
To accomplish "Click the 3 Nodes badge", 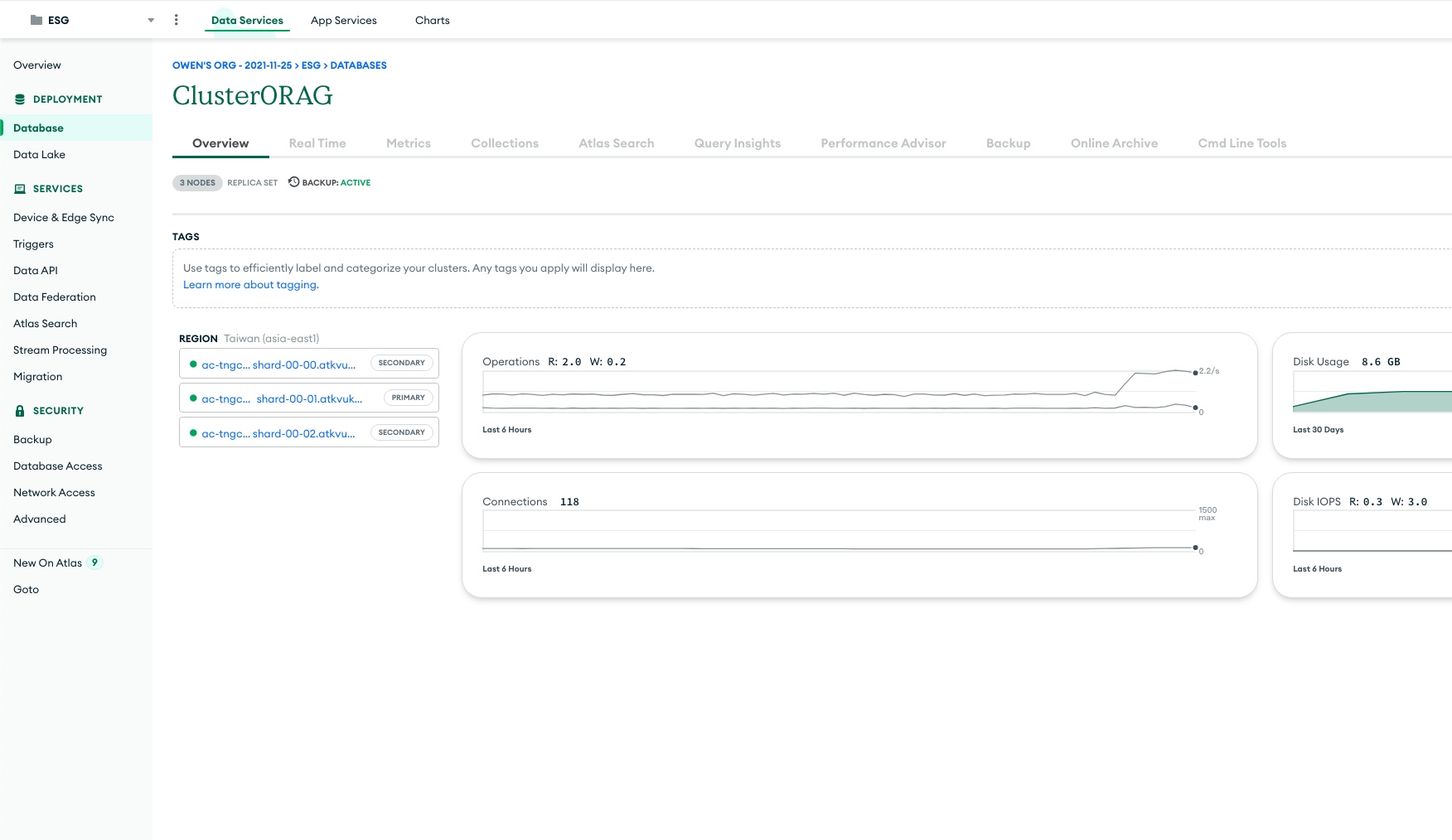I will point(197,183).
